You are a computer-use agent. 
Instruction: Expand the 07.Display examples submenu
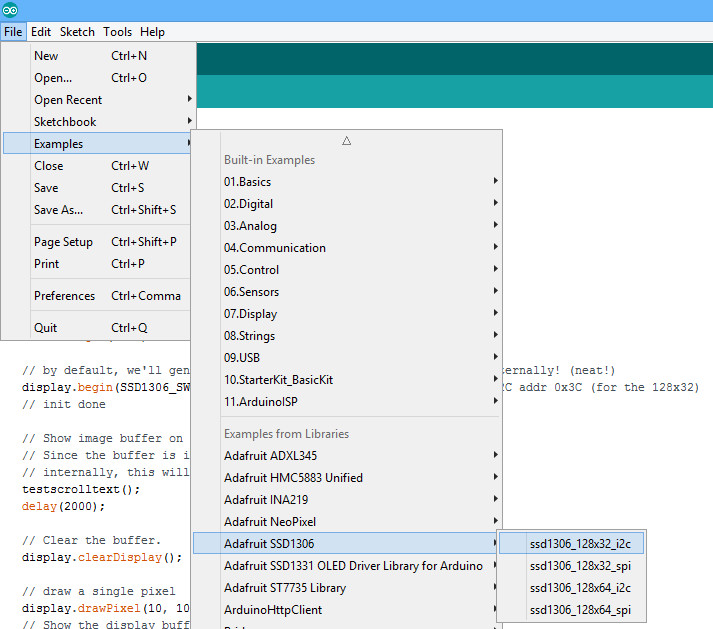click(x=347, y=314)
